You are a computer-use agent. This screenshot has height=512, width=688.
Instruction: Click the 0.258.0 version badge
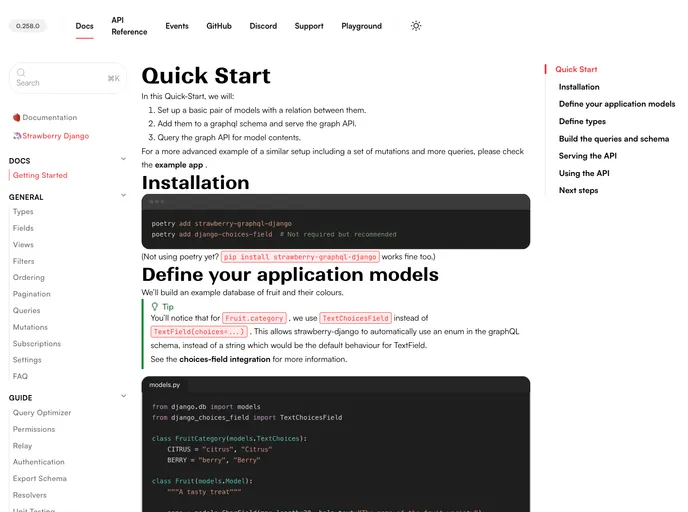28,26
